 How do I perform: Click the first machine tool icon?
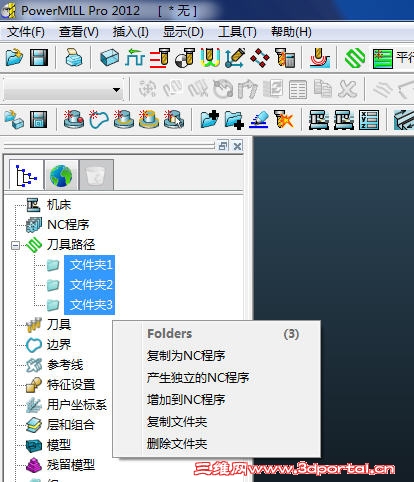point(319,119)
